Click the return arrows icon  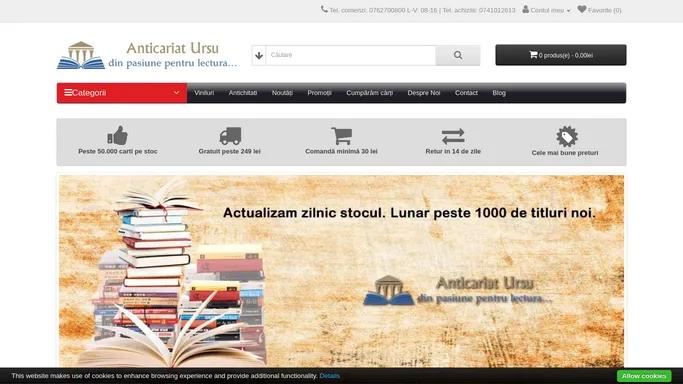pos(453,136)
